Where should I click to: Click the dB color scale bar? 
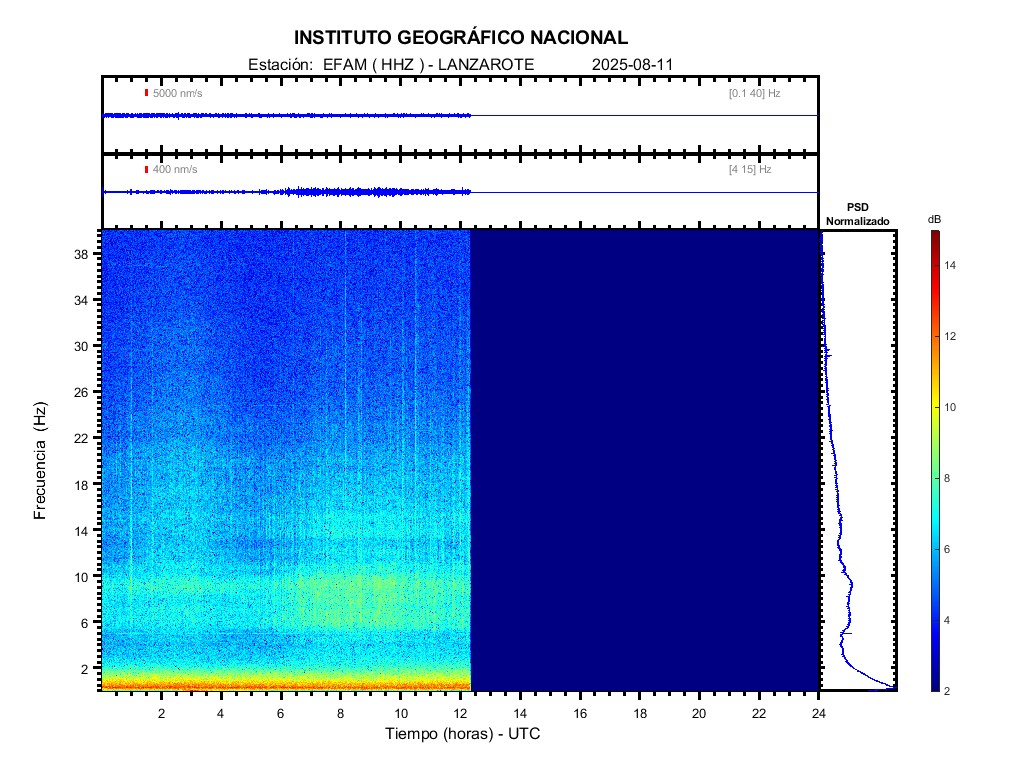click(x=936, y=460)
